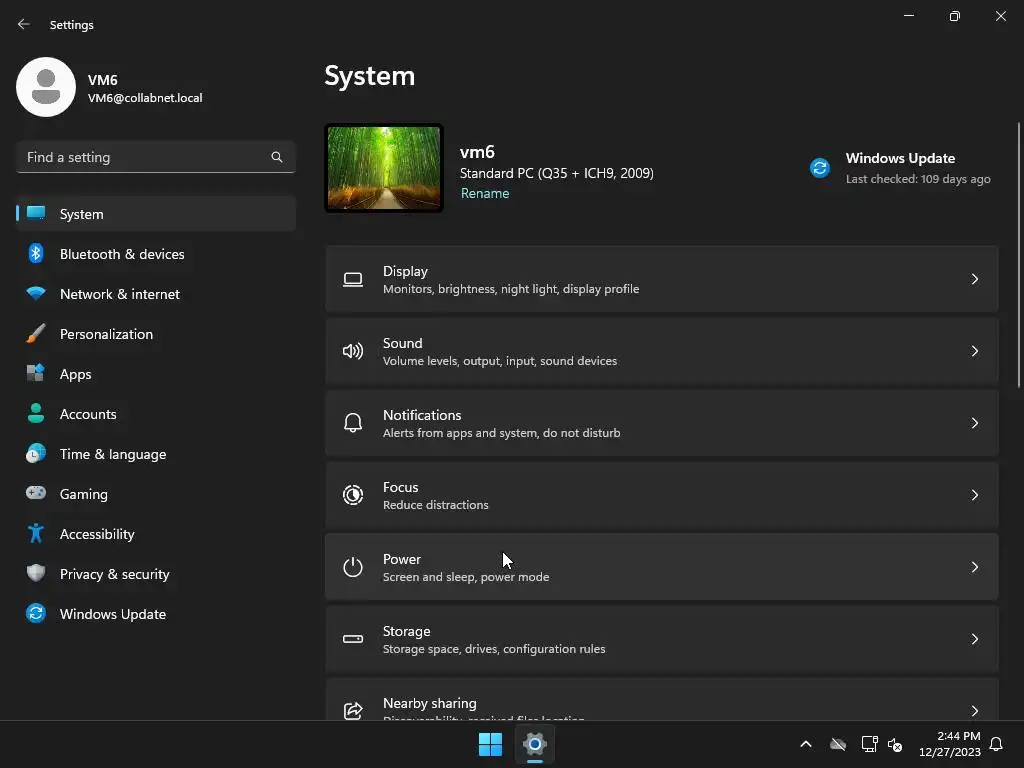Open Sound volume levels settings
The height and width of the screenshot is (768, 1024).
point(662,351)
